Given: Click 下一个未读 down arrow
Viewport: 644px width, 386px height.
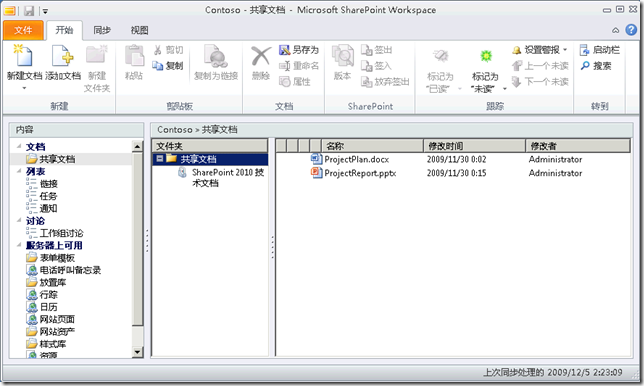Looking at the screenshot, I should click(516, 82).
